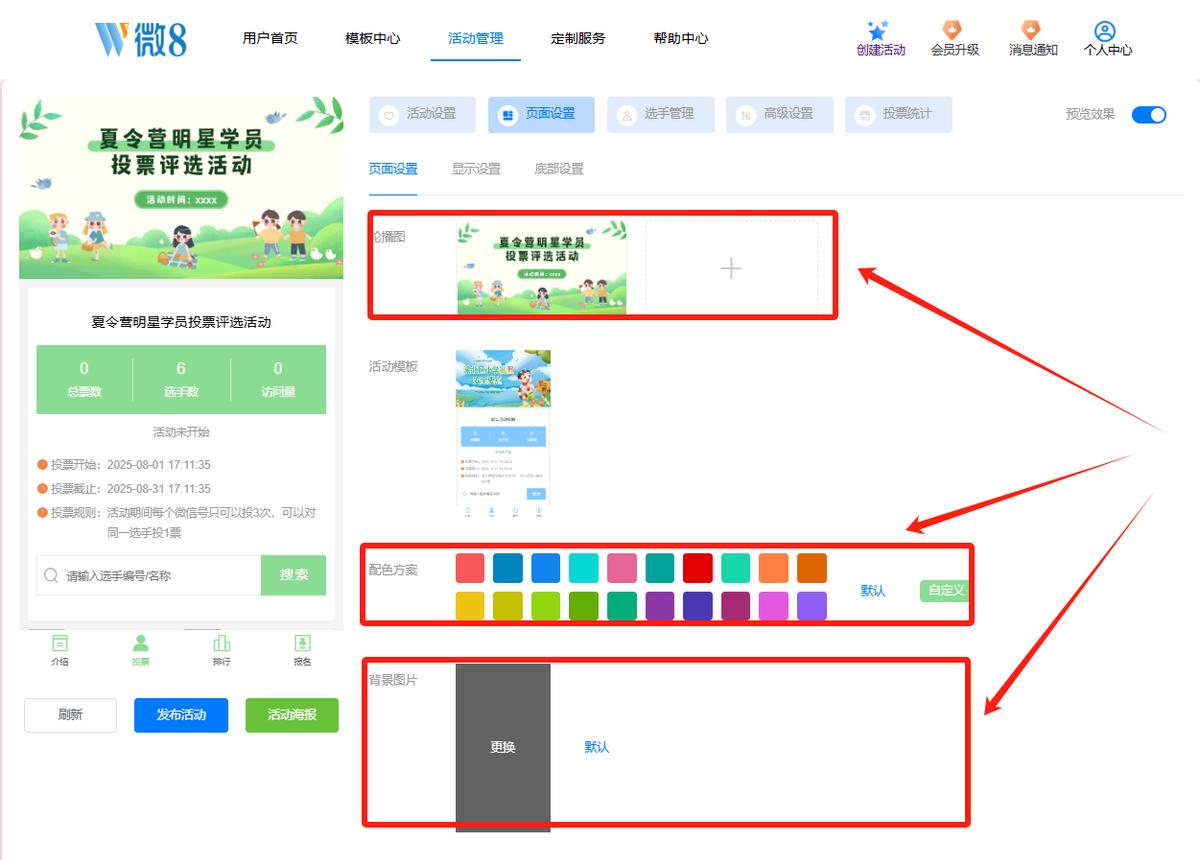Pick the pure red color swatch

click(698, 568)
